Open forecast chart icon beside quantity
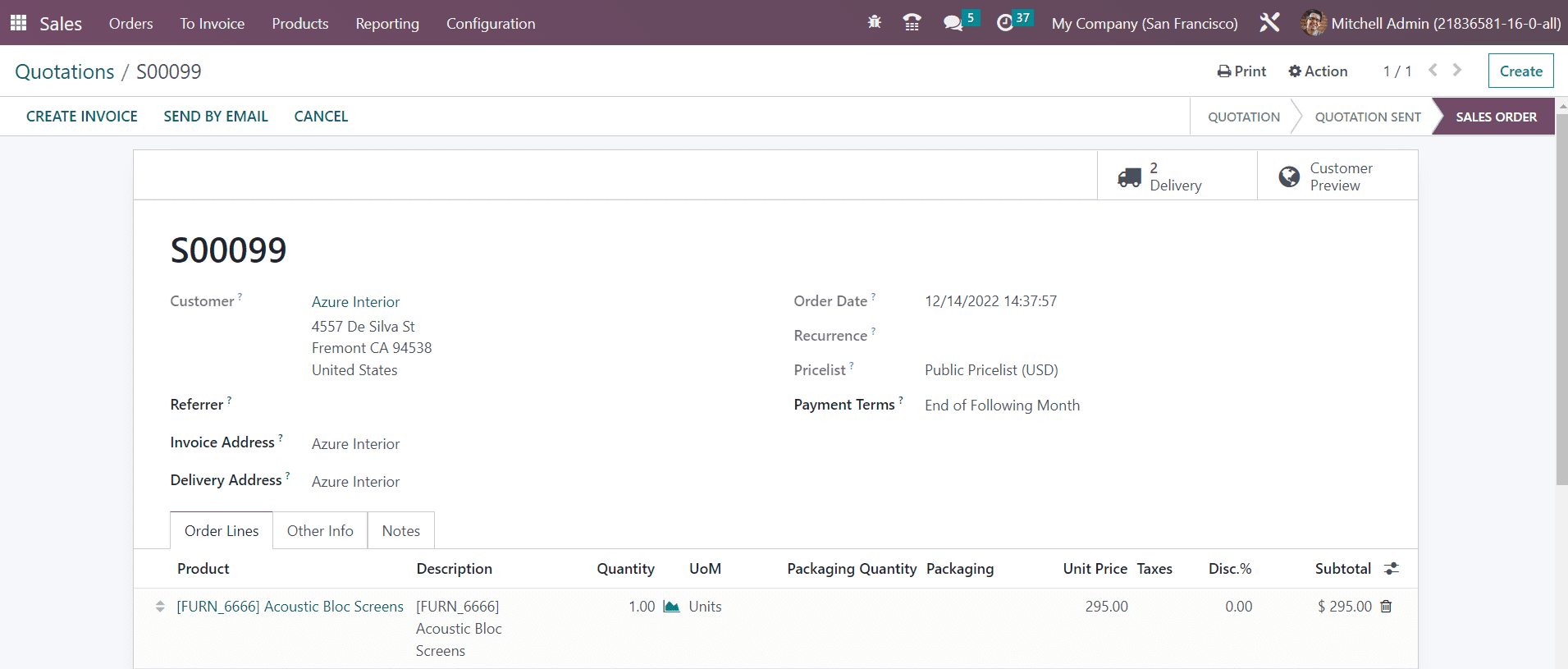Viewport: 1568px width, 669px height. 671,607
